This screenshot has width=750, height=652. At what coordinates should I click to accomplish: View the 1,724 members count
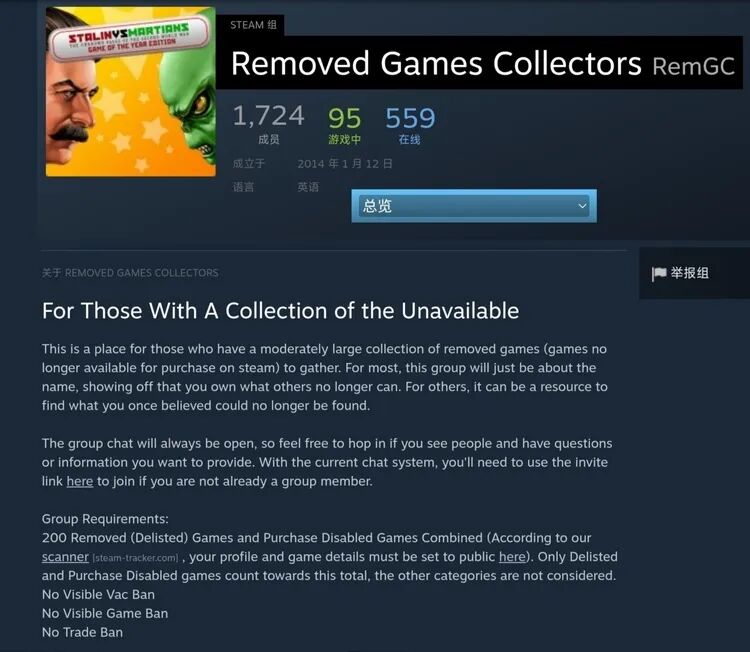point(268,116)
